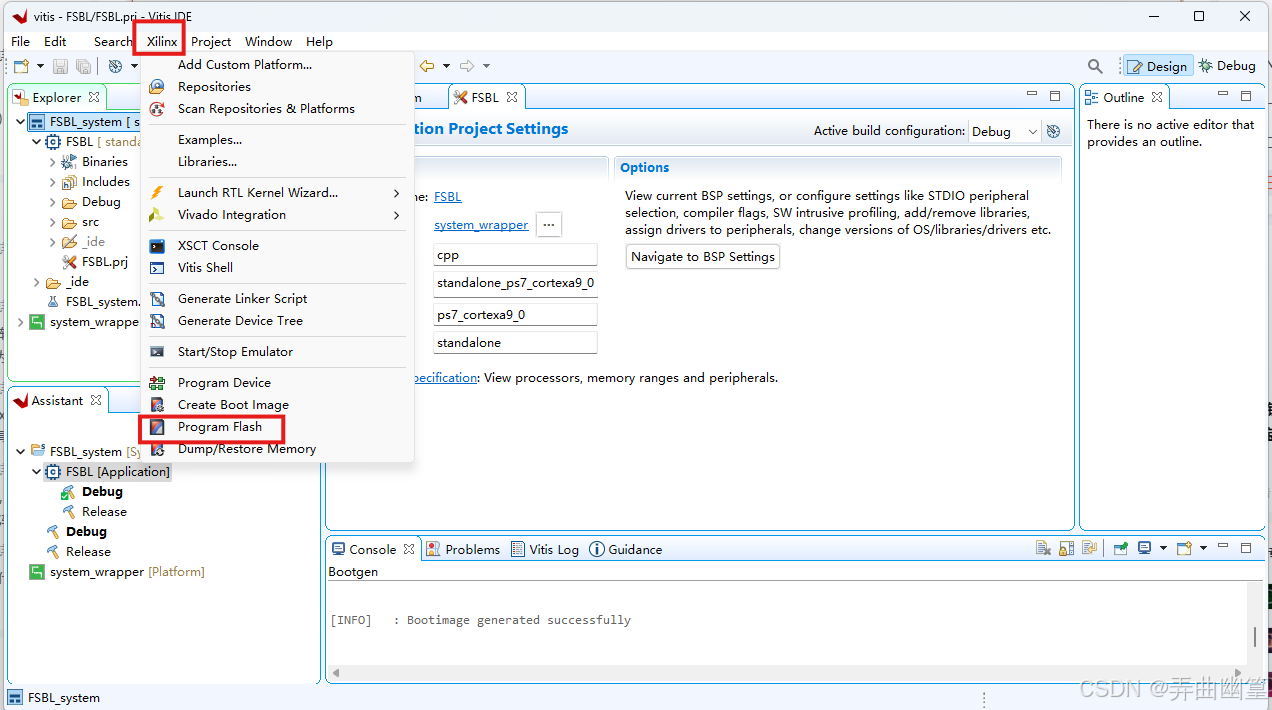Switch to the Debug perspective
Viewport: 1272px width, 710px height.
(x=1227, y=66)
